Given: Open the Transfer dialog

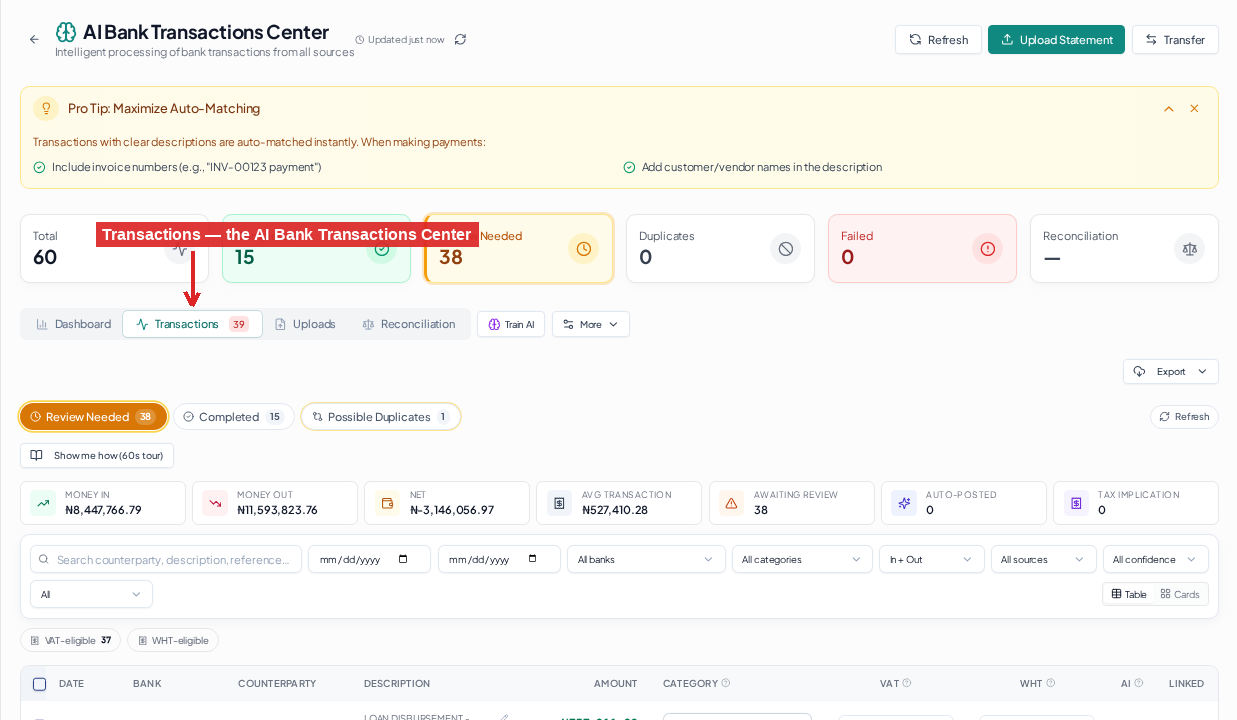Looking at the screenshot, I should tap(1175, 40).
